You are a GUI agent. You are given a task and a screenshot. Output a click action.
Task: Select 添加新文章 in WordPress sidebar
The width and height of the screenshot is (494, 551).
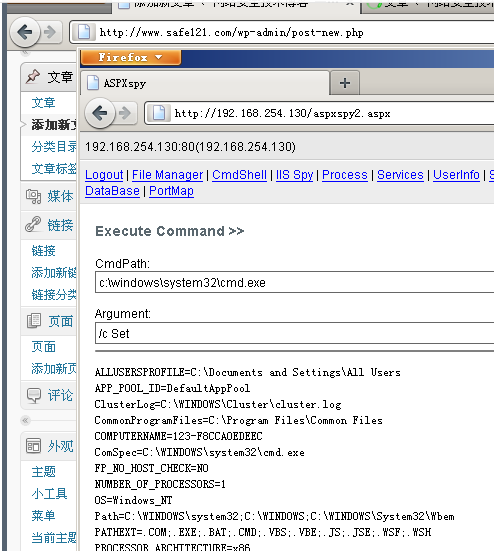pos(54,124)
